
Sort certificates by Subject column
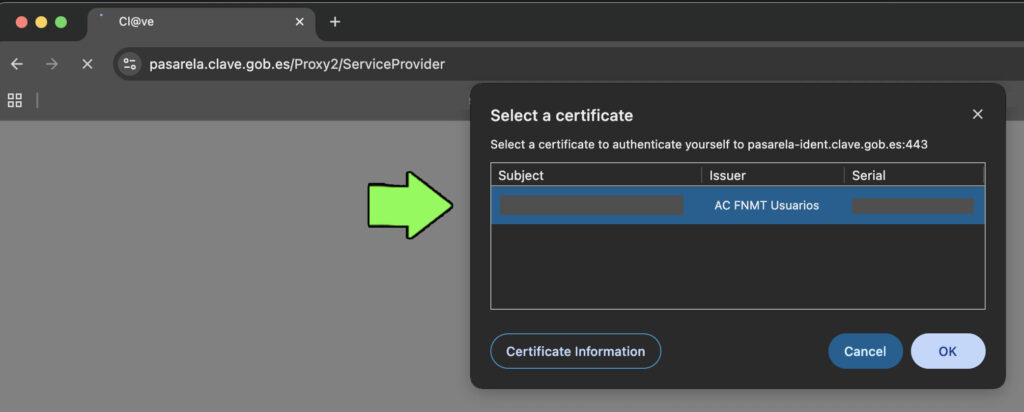tap(595, 175)
